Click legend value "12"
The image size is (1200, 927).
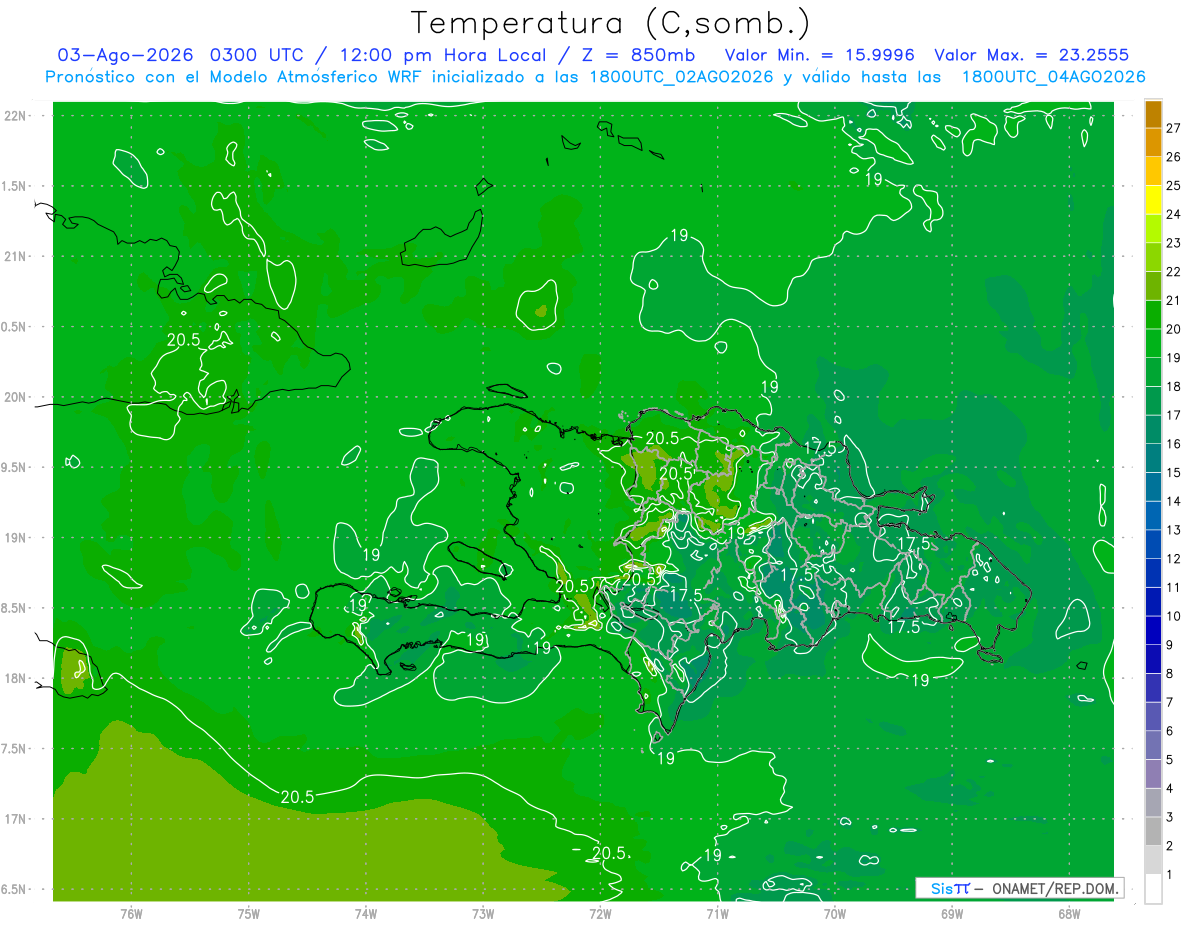point(1173,559)
